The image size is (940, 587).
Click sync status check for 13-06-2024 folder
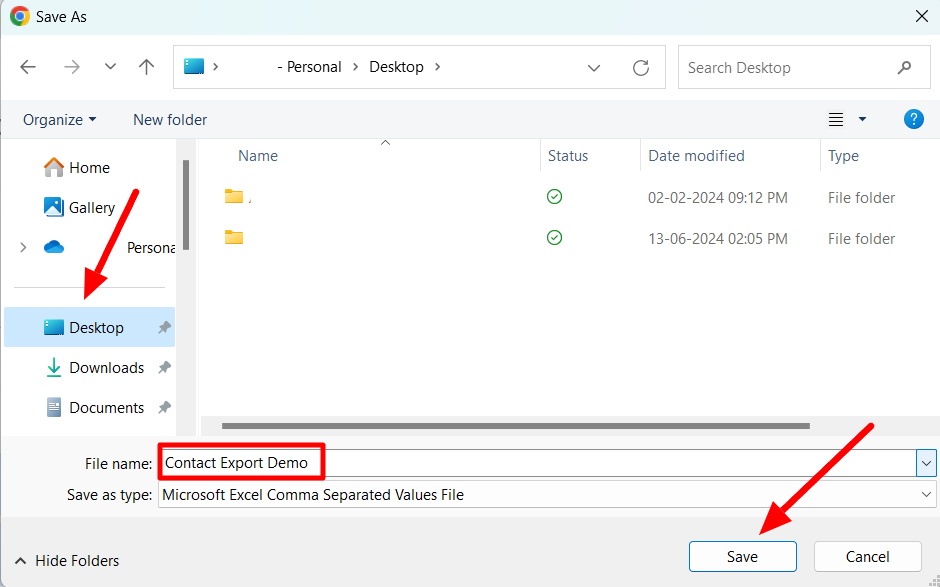[x=555, y=237]
